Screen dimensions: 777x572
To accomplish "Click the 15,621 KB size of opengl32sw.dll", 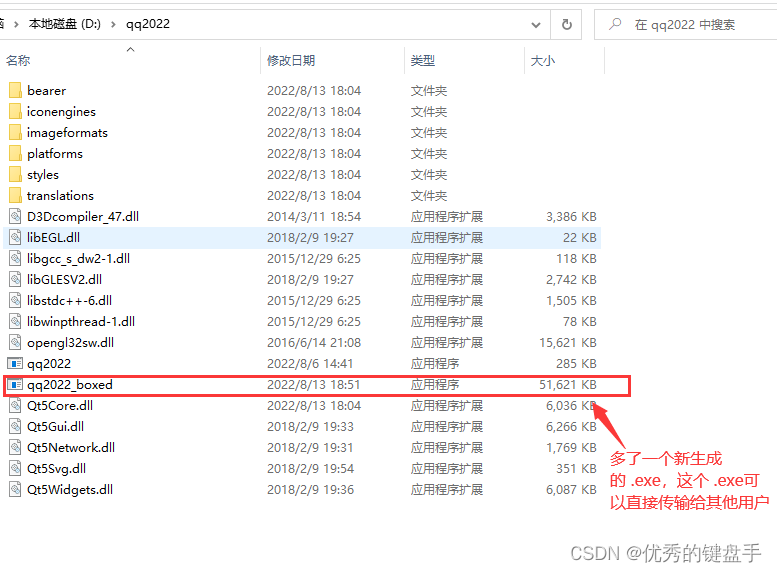I will [x=568, y=343].
